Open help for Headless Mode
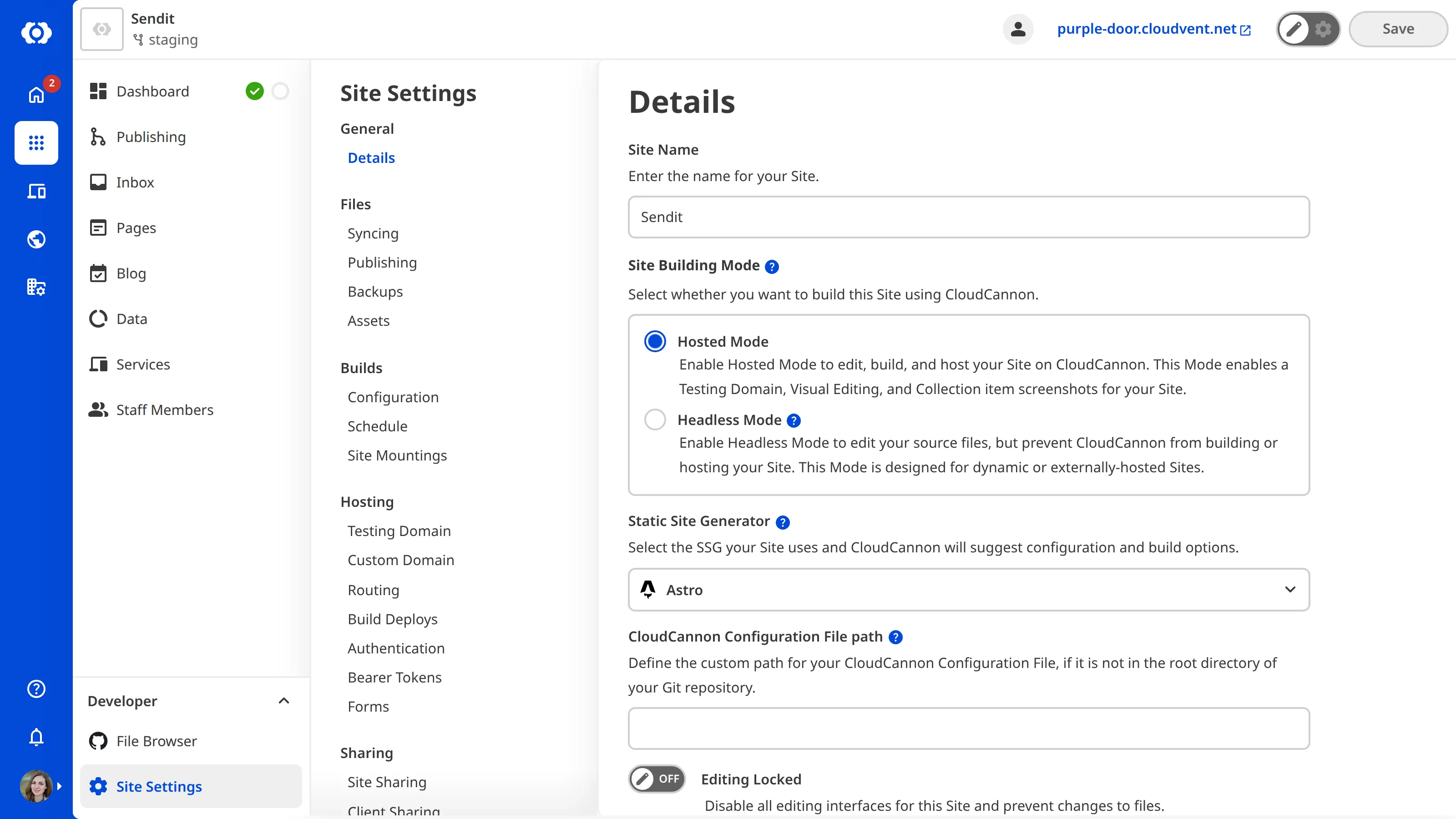Viewport: 1456px width, 819px height. [x=794, y=420]
